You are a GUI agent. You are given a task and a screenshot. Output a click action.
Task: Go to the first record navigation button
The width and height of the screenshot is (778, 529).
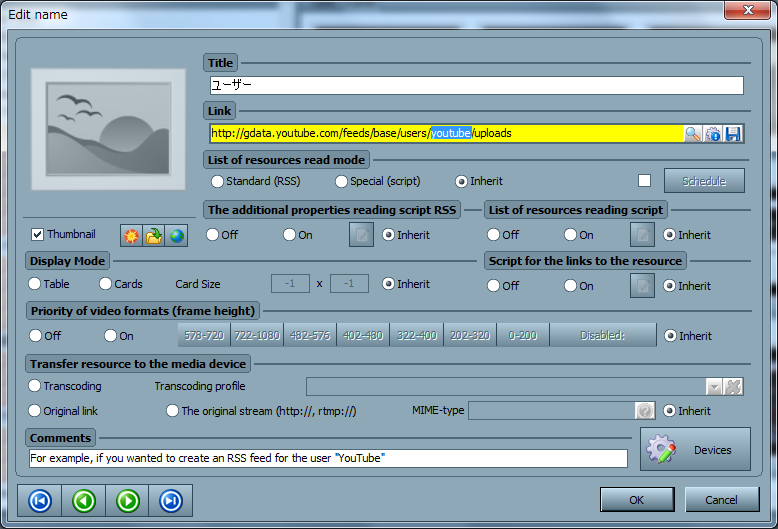[x=40, y=501]
